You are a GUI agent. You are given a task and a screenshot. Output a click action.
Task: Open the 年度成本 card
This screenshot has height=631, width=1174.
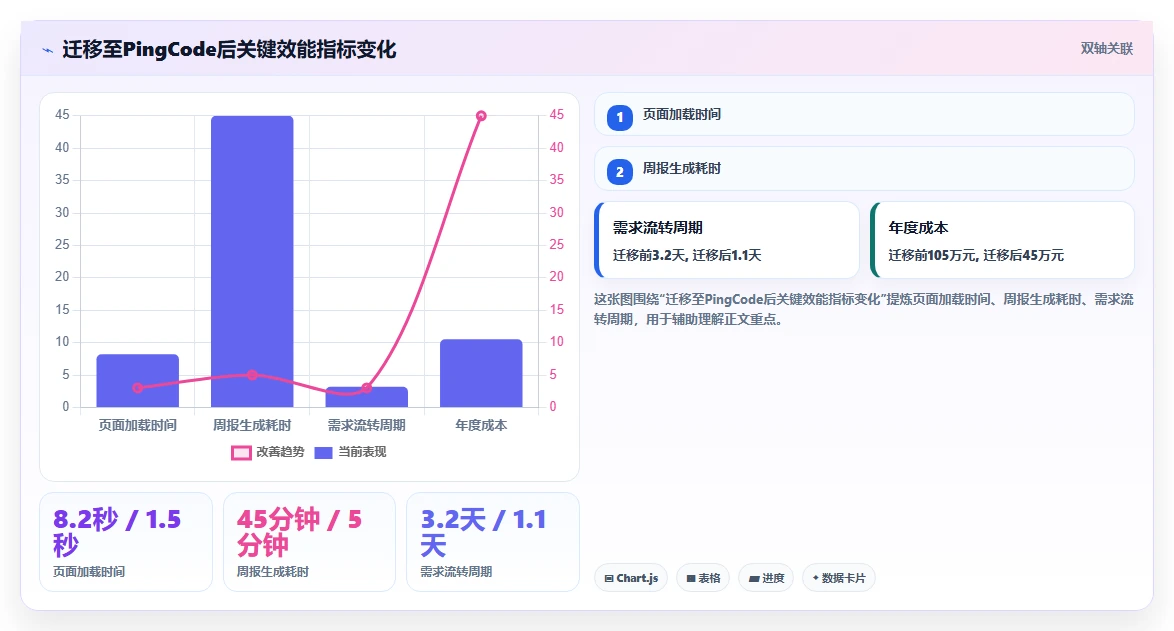pos(1003,240)
